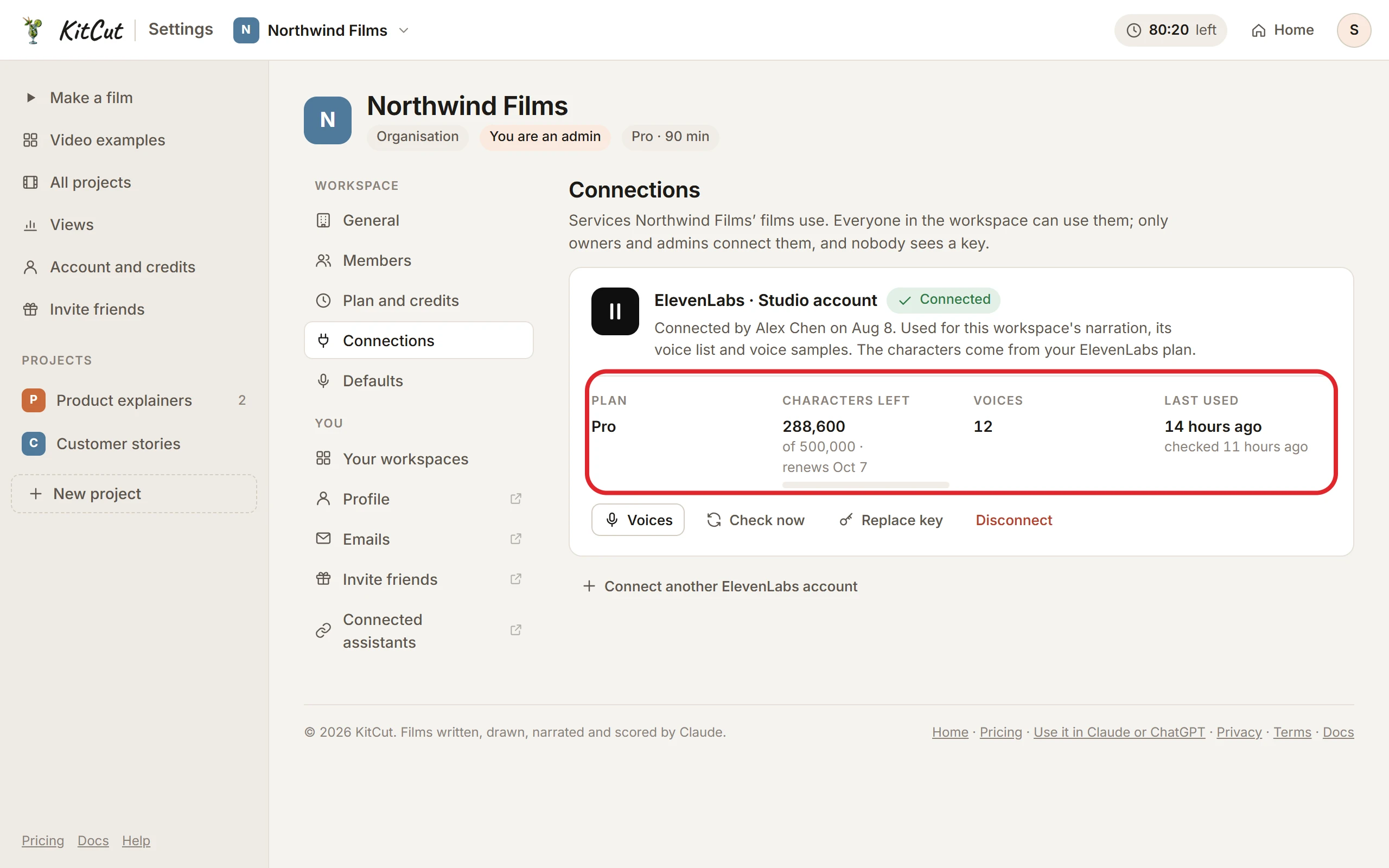Open Views in the sidebar
This screenshot has height=868, width=1389.
(x=135, y=225)
